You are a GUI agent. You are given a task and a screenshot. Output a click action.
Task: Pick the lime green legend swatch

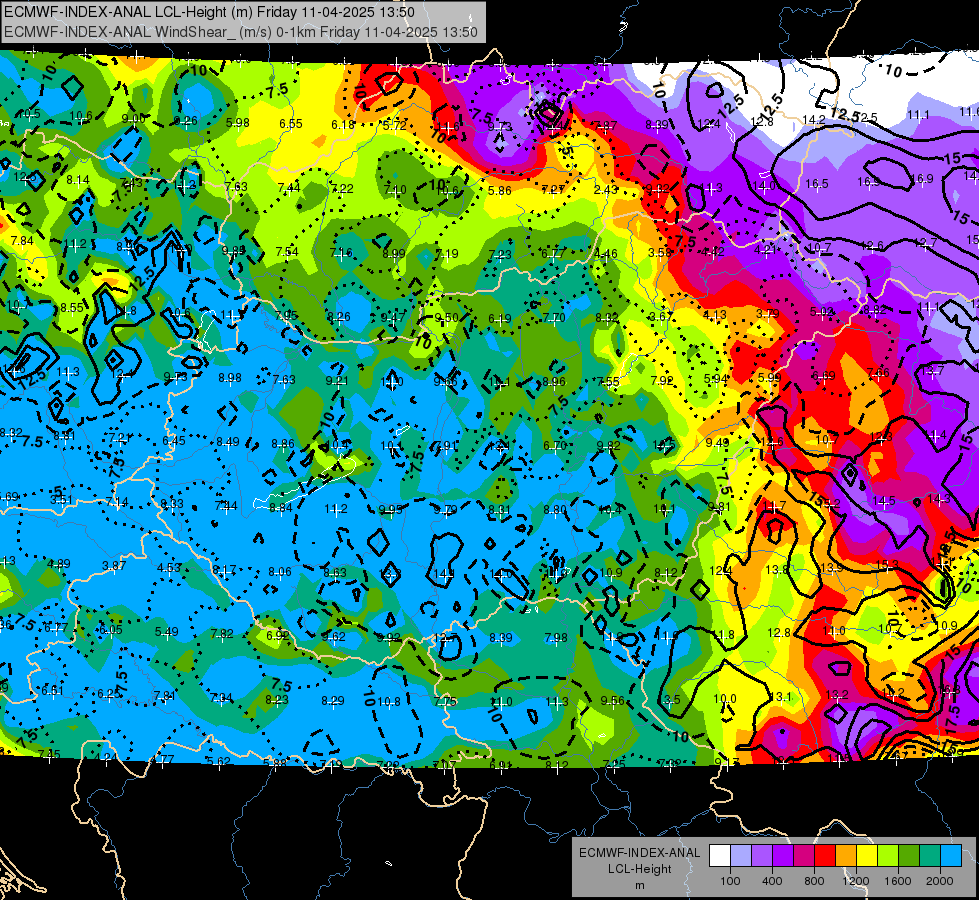point(888,856)
